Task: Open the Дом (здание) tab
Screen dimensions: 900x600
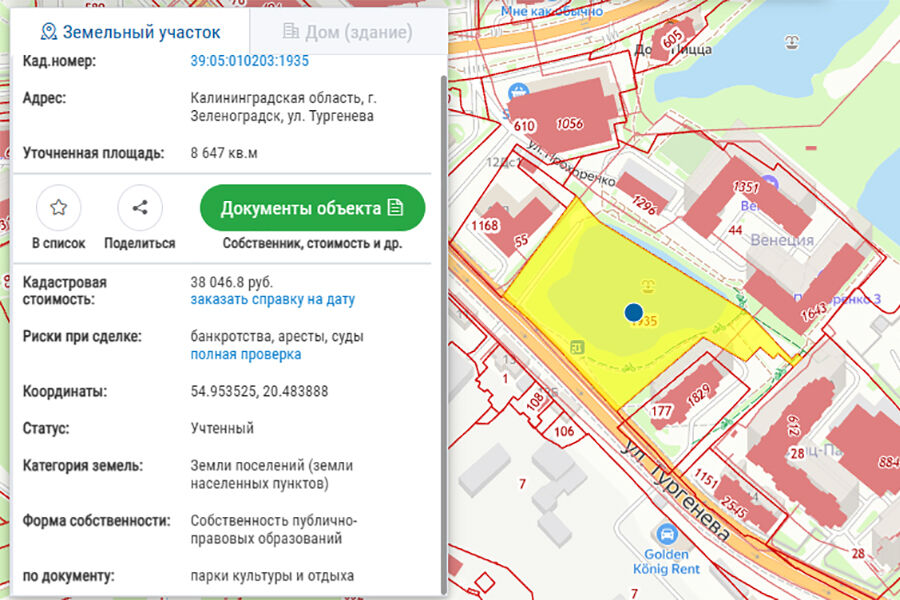Action: click(x=347, y=32)
